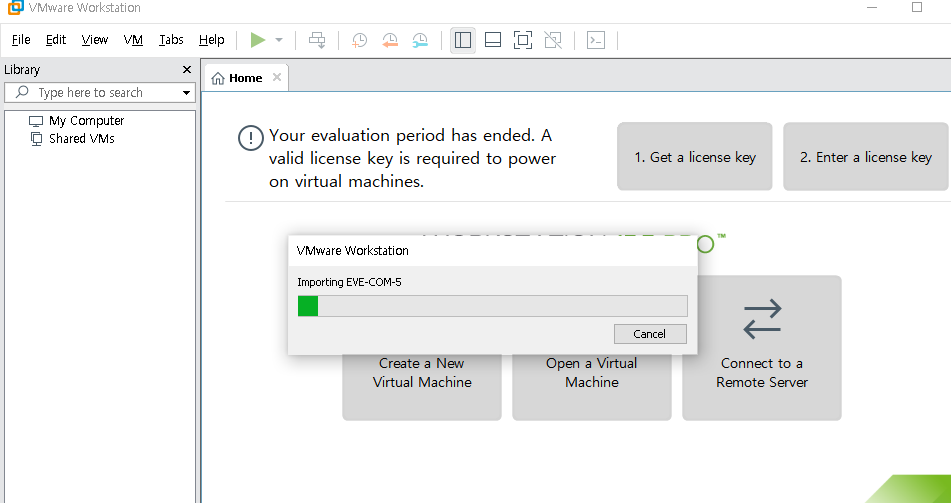Click the Connect to Remote Server arrows icon
951x503 pixels.
pos(762,319)
